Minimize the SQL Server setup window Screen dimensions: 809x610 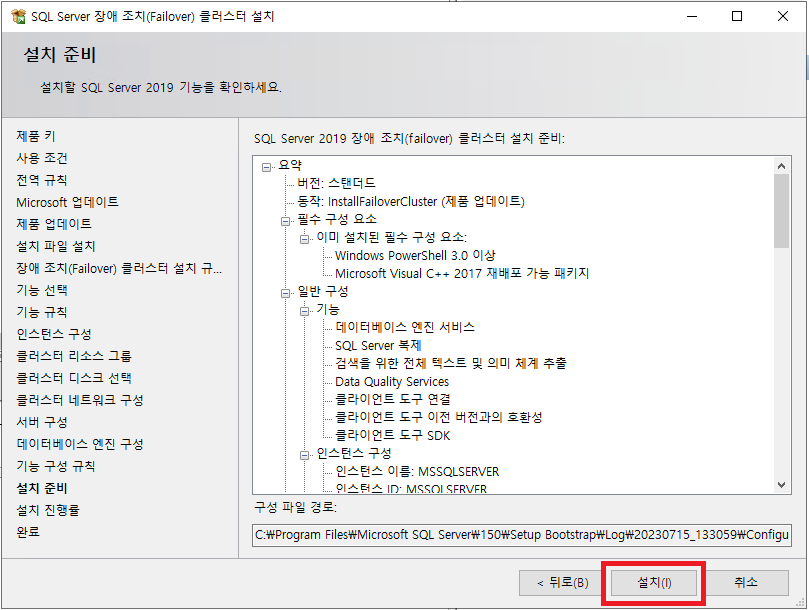692,17
